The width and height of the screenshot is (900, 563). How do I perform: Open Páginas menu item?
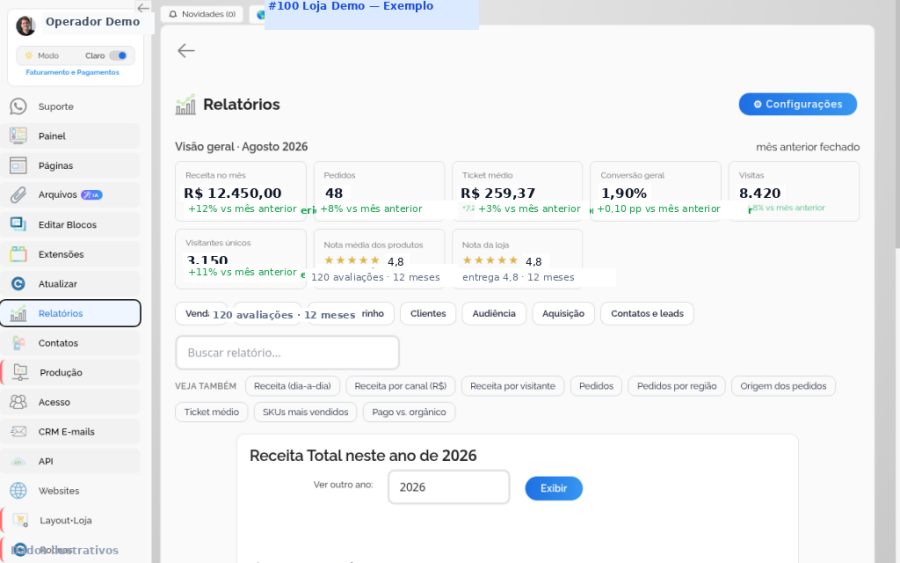point(70,165)
